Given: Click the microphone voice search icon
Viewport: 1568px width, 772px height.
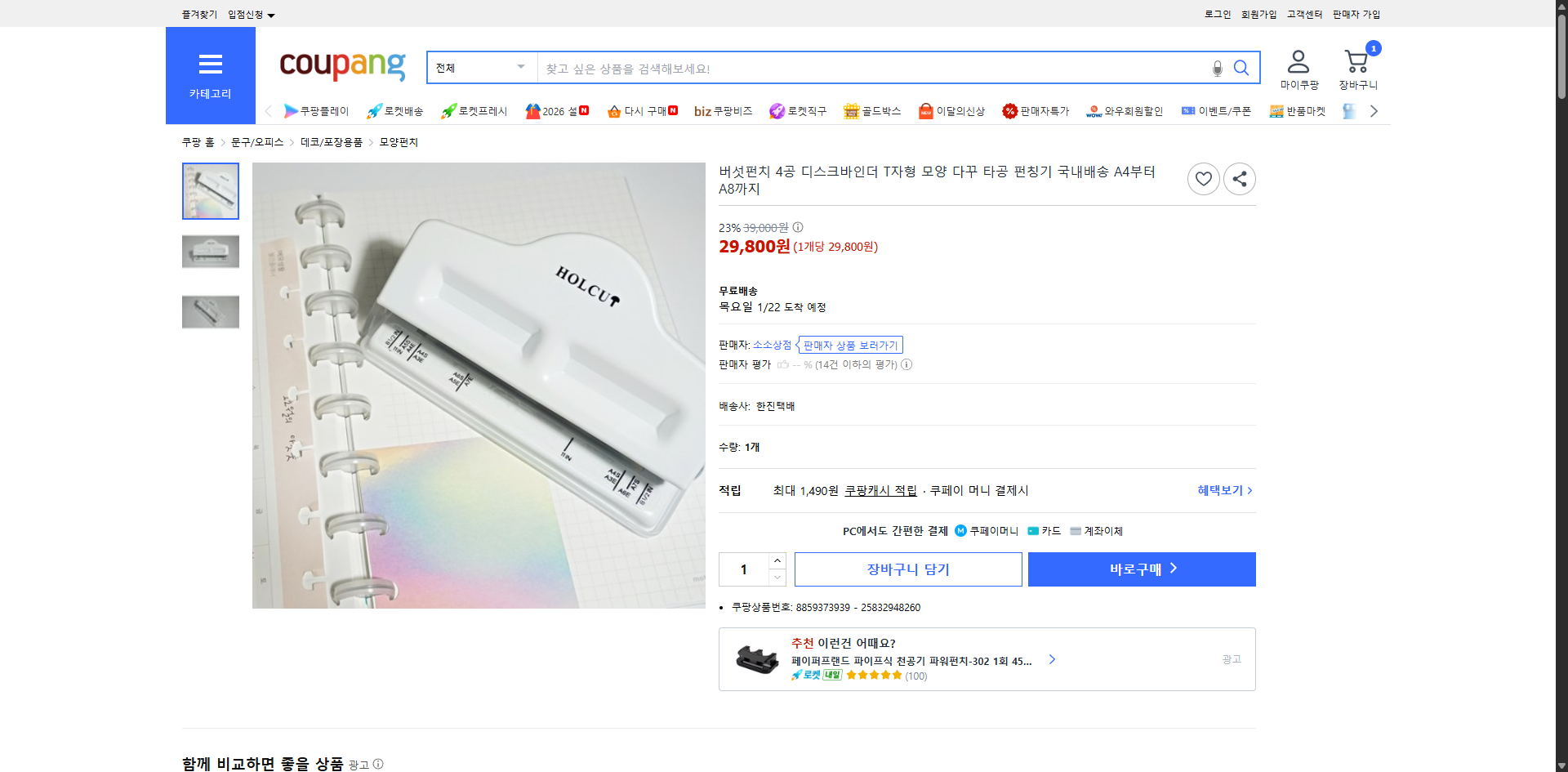Looking at the screenshot, I should pyautogui.click(x=1217, y=68).
